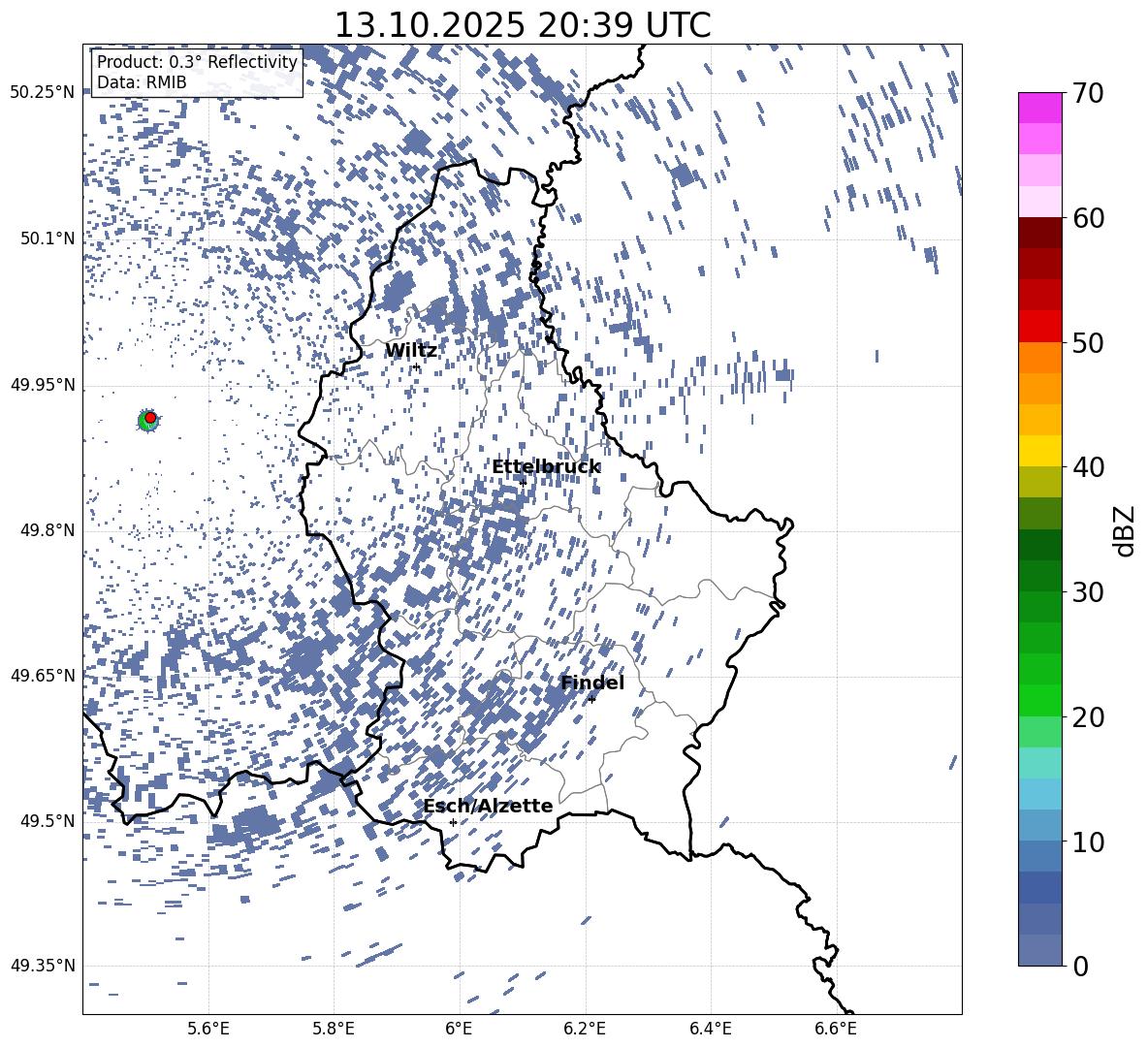Select the Ettelbruck city label
The image size is (1148, 1048).
pos(546,467)
